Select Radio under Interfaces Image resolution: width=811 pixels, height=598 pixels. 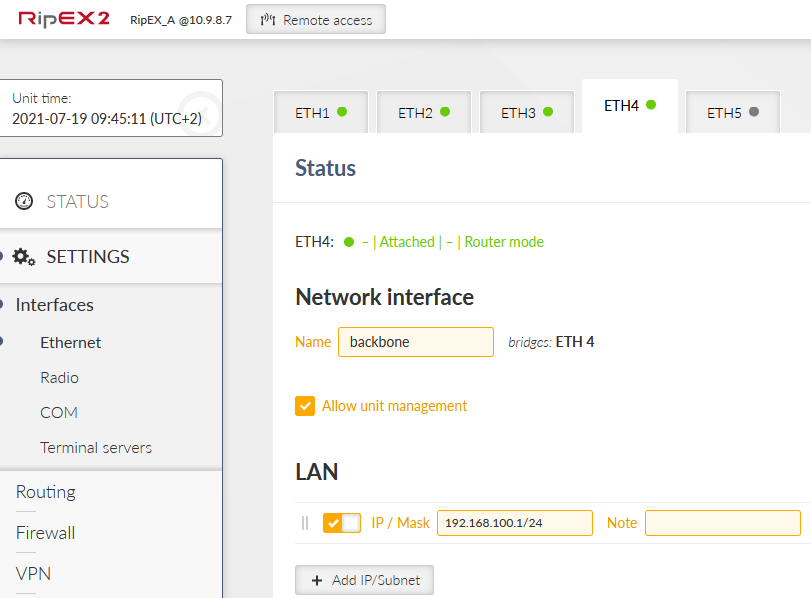59,378
